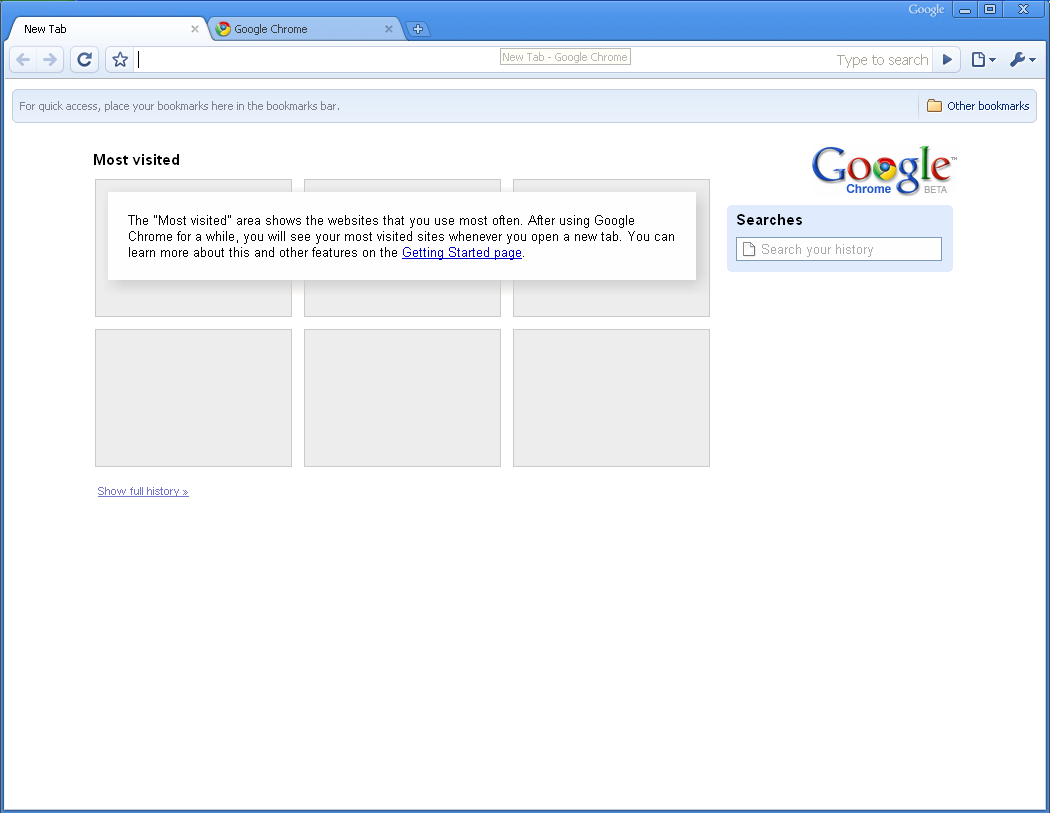1050x813 pixels.
Task: Click the Show full history link
Action: click(143, 490)
